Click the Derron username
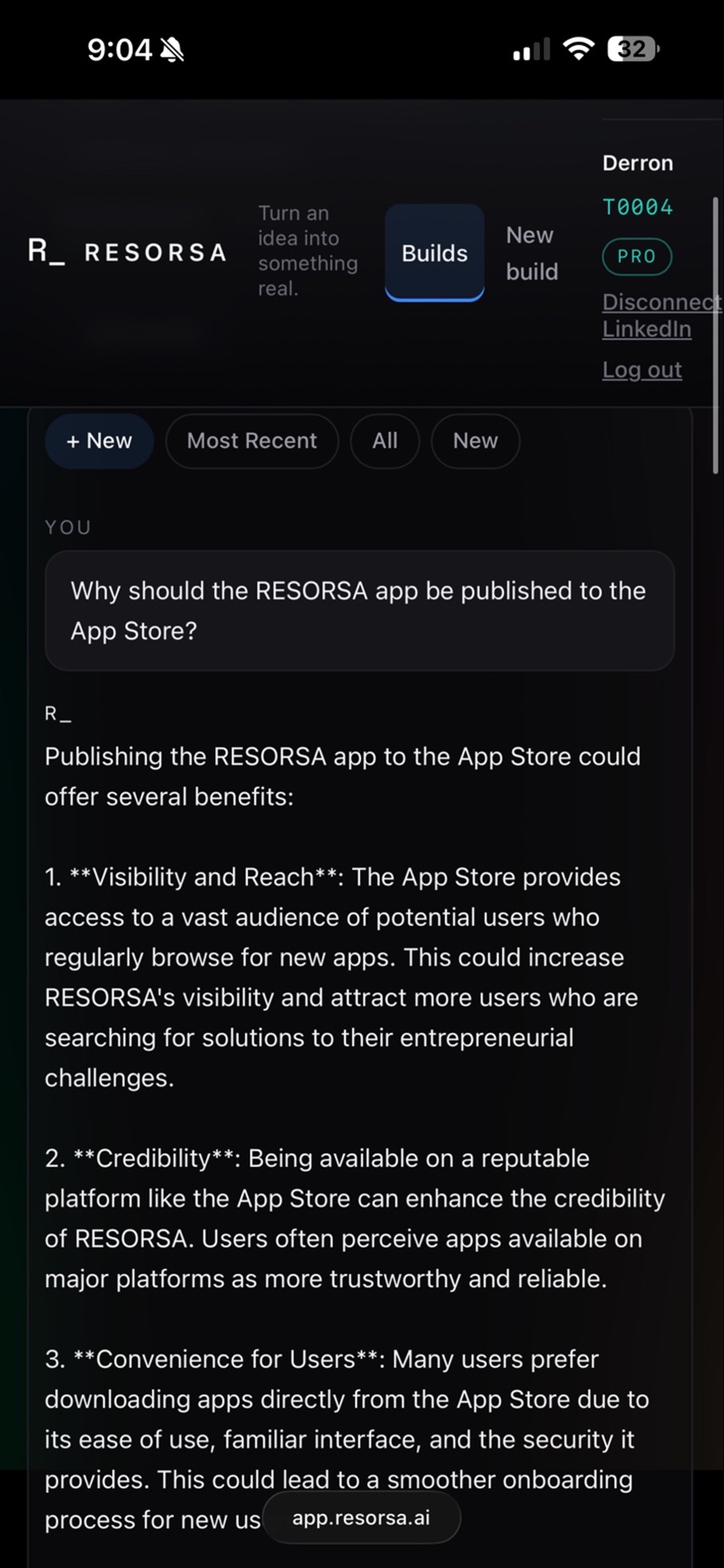Viewport: 724px width, 1568px height. coord(638,163)
